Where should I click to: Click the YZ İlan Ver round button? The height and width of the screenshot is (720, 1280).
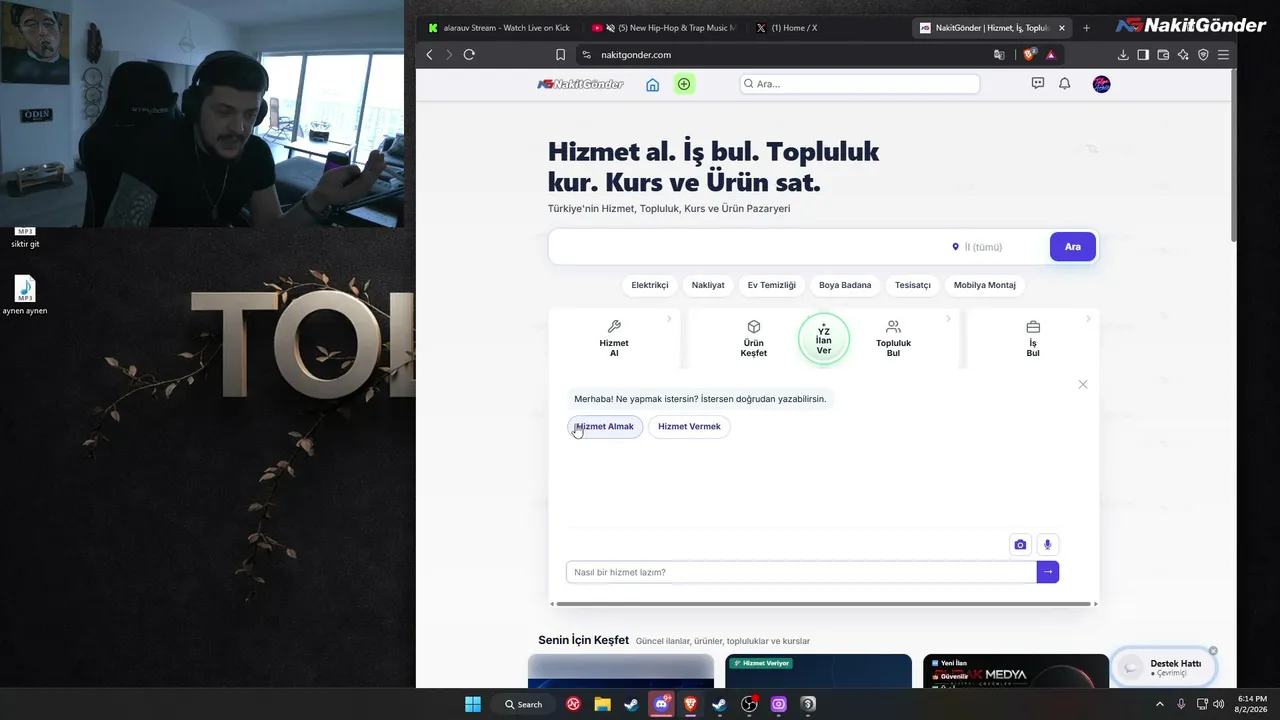tap(824, 339)
